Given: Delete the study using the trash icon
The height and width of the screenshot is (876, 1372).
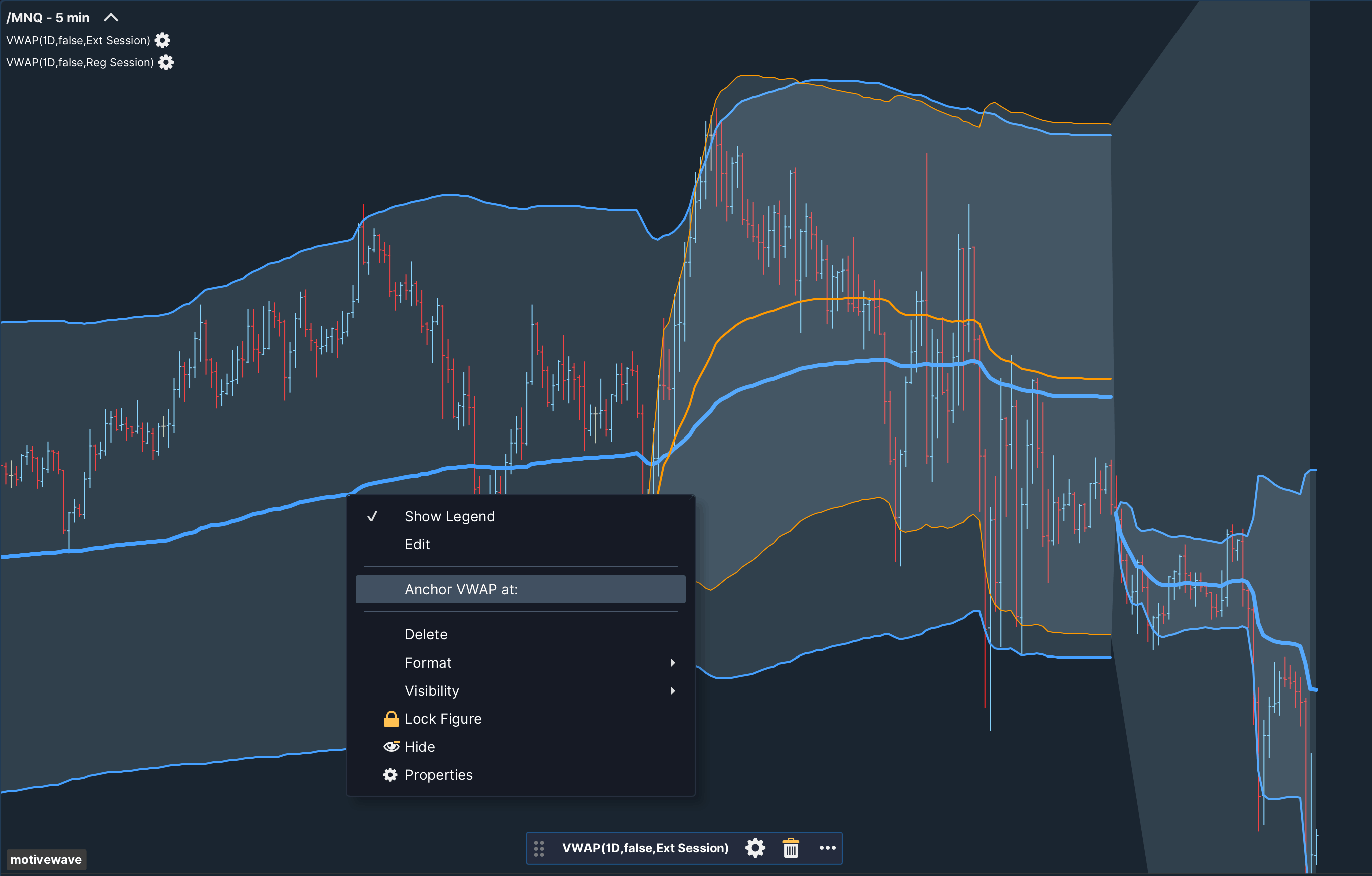Looking at the screenshot, I should pyautogui.click(x=792, y=848).
